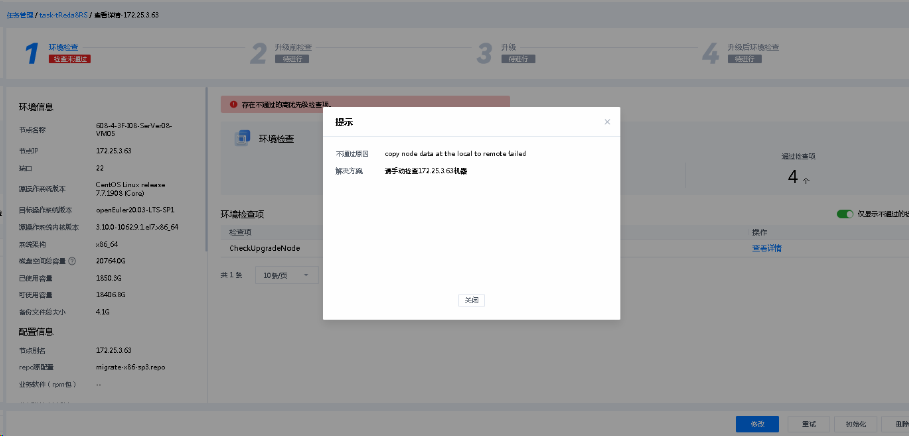Viewport: 909px width, 436px height.
Task: Select step 4 升级后环境检查 number icon
Action: (711, 53)
